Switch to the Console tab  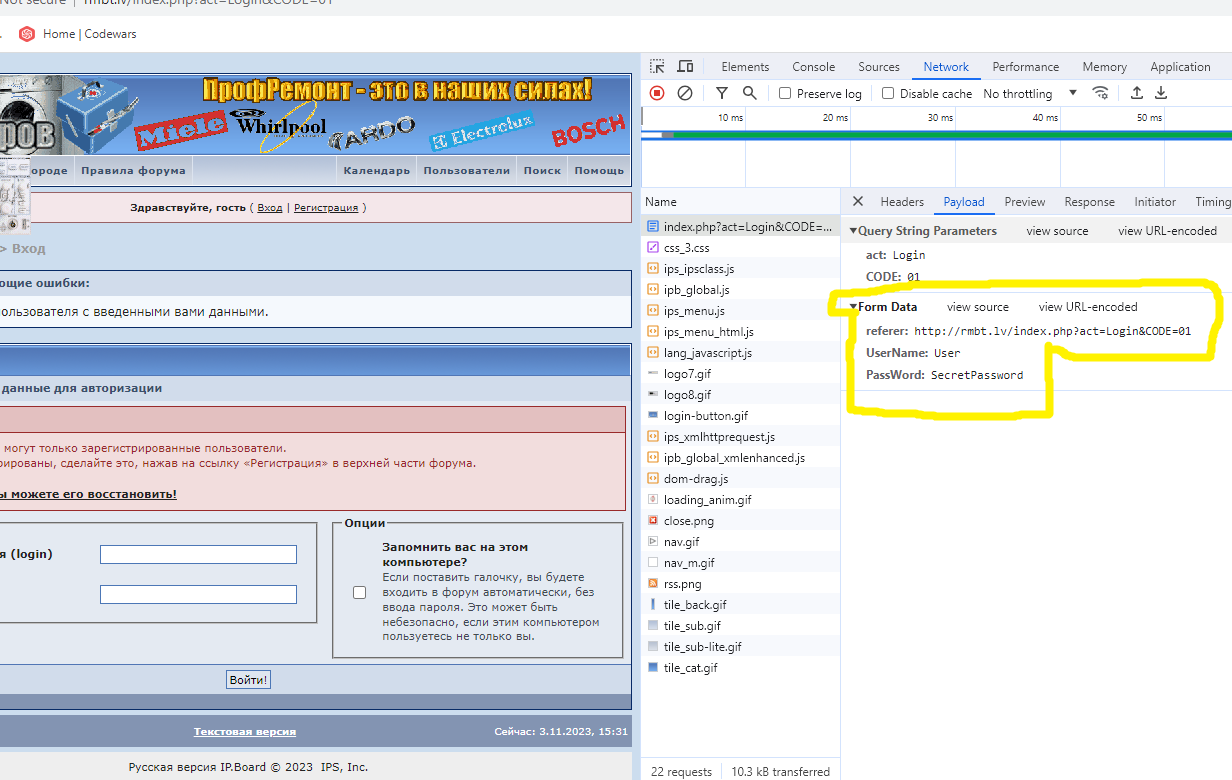pos(814,67)
